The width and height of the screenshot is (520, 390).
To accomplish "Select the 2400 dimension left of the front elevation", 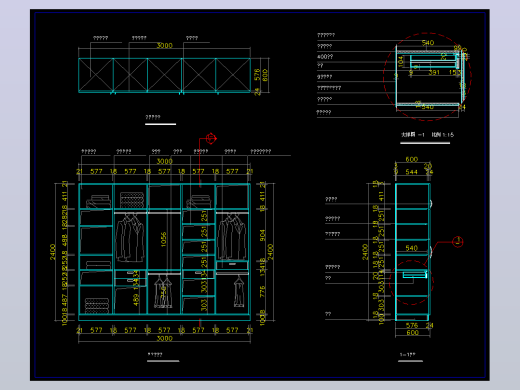I will 53,252.
